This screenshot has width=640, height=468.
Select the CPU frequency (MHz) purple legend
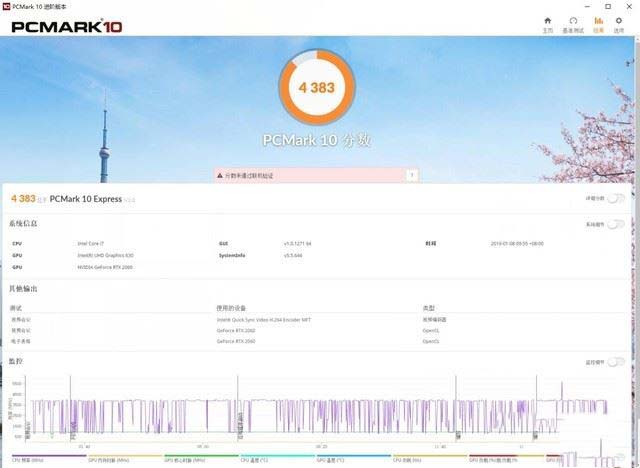pos(49,458)
